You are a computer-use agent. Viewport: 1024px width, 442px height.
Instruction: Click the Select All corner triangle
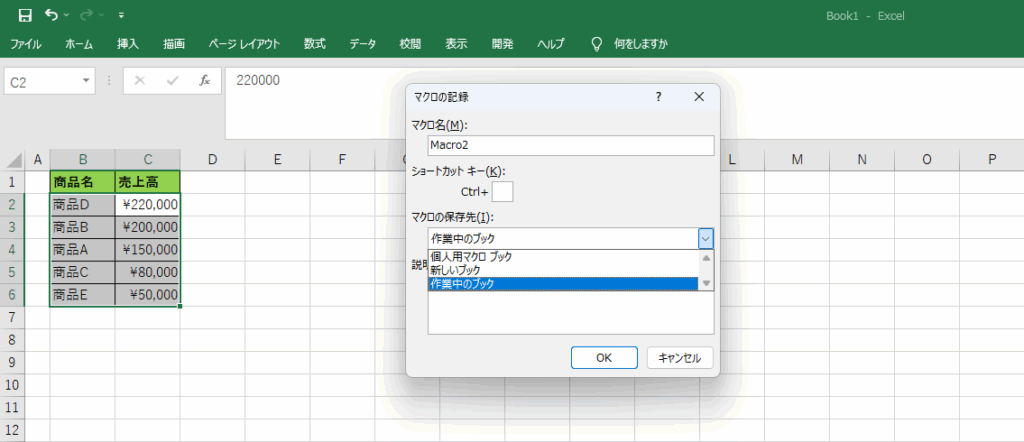pyautogui.click(x=15, y=159)
